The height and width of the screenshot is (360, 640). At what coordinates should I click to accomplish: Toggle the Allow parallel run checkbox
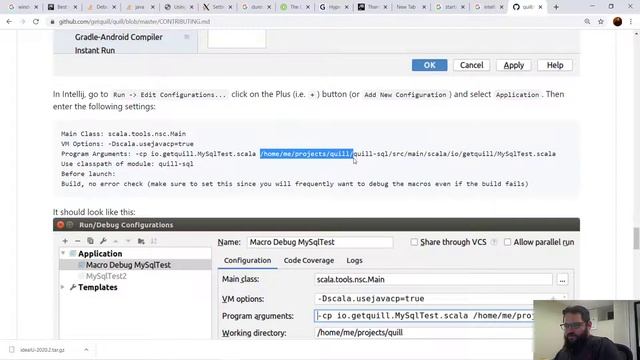pyautogui.click(x=507, y=242)
